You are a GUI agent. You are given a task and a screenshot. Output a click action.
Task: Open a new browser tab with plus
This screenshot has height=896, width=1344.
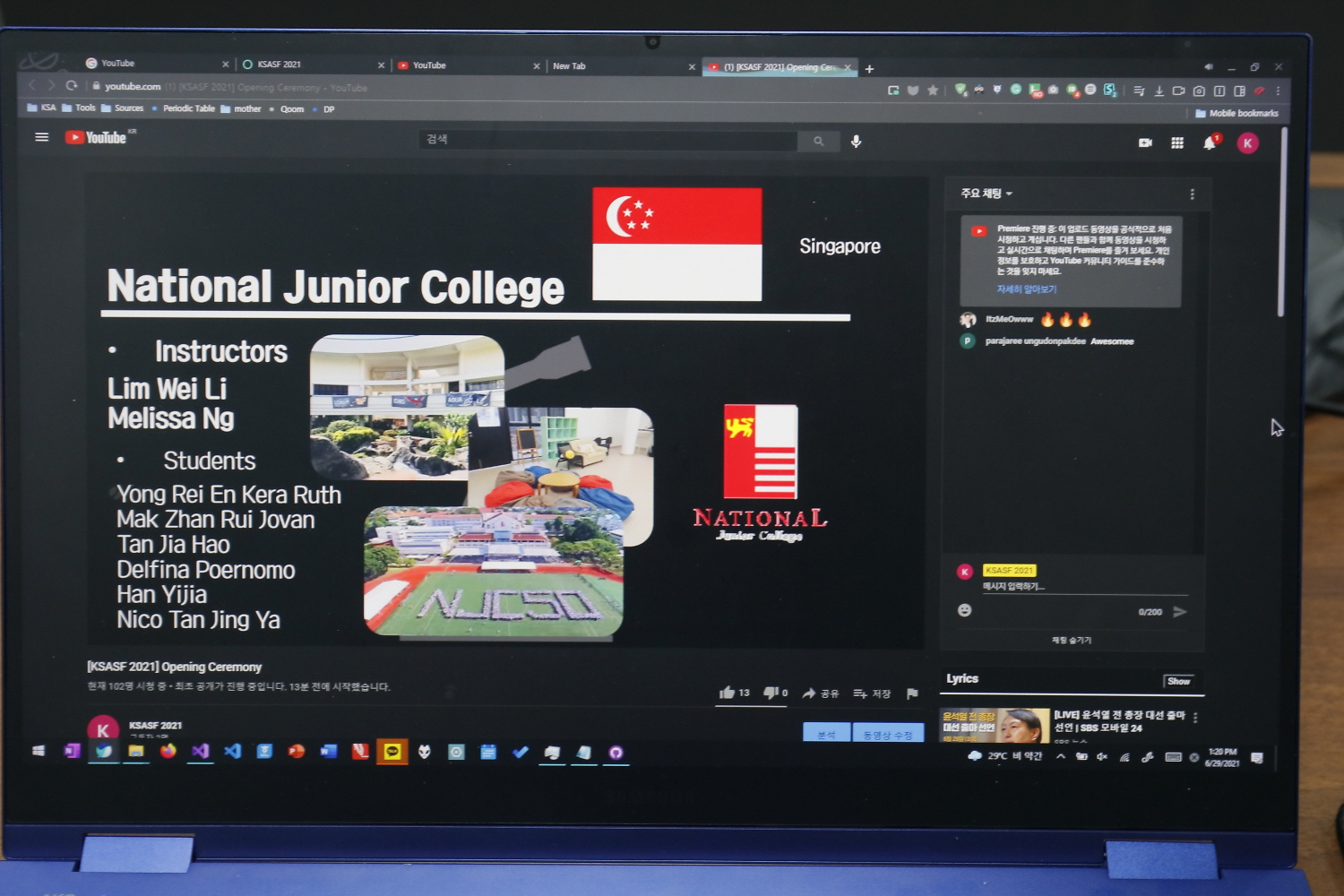(869, 69)
